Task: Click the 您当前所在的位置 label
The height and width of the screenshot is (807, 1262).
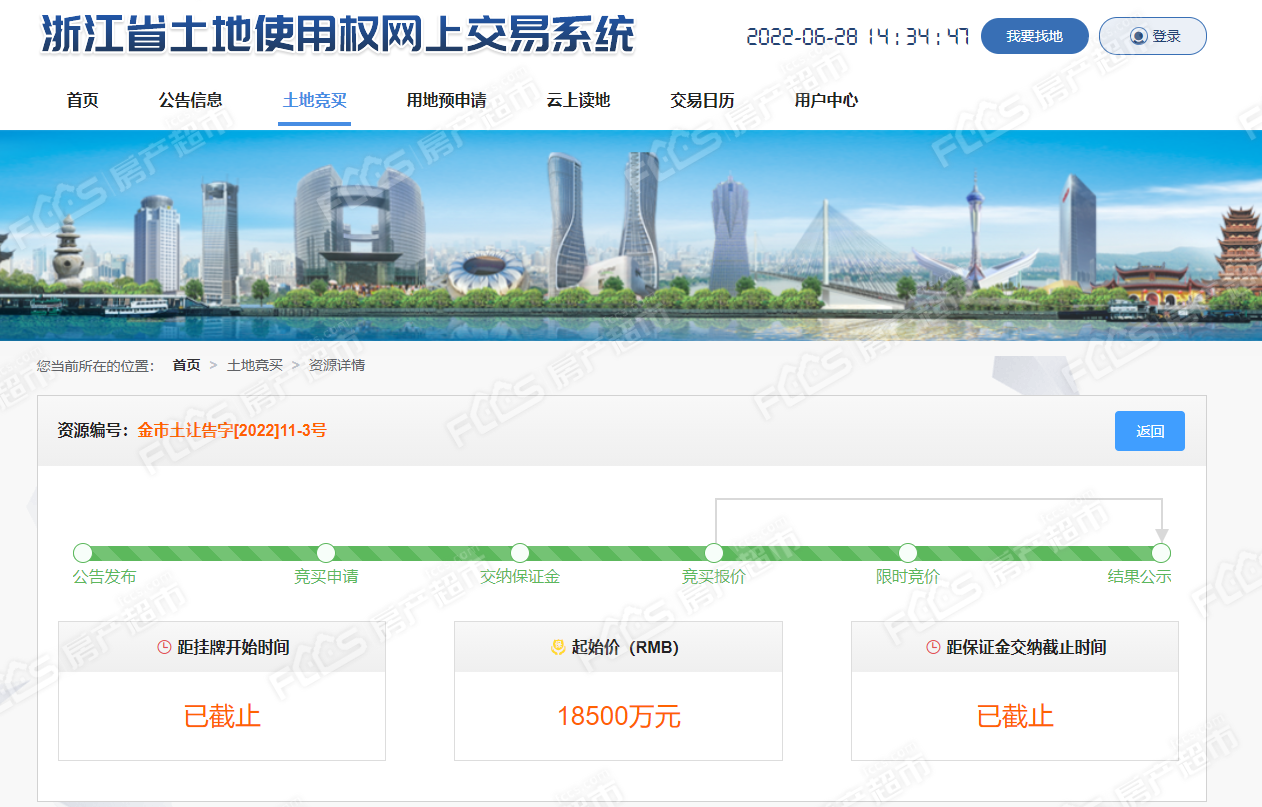Action: point(96,366)
